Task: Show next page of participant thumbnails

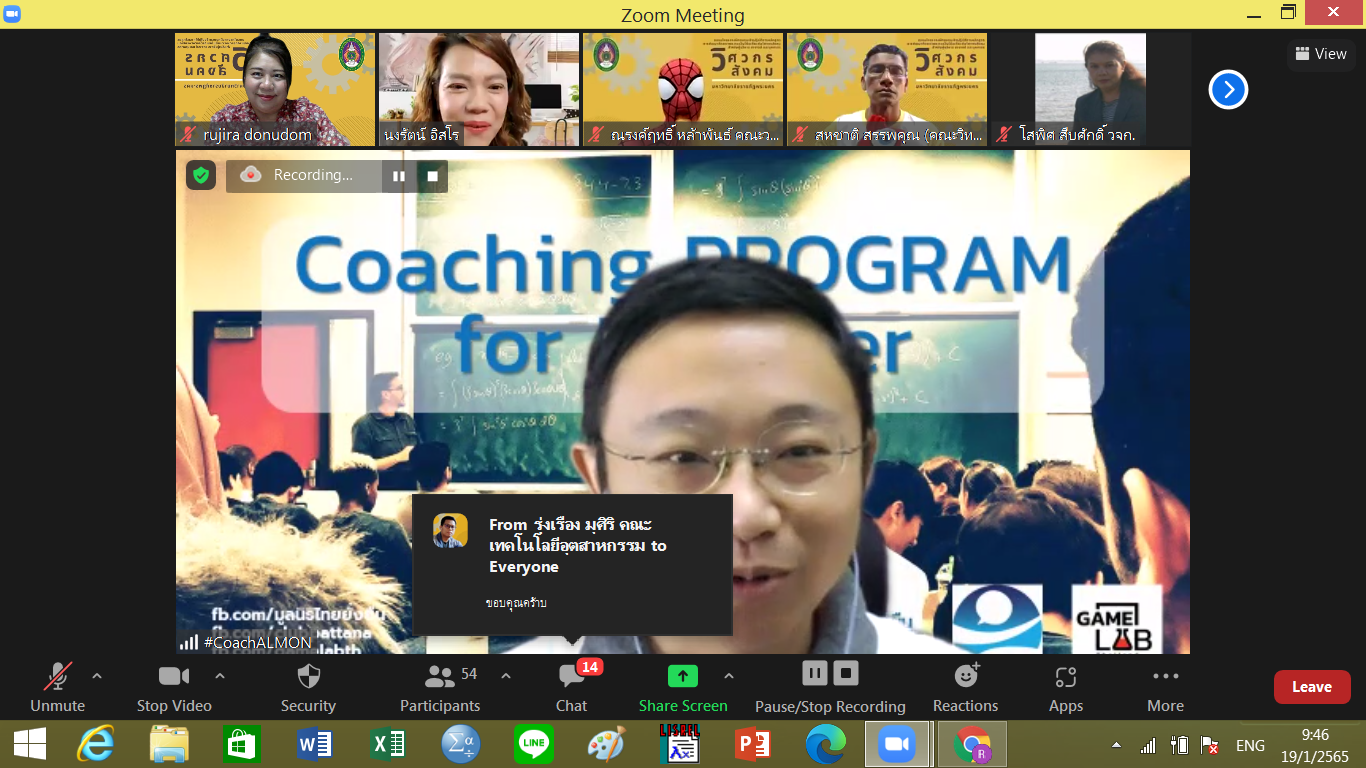Action: point(1228,90)
